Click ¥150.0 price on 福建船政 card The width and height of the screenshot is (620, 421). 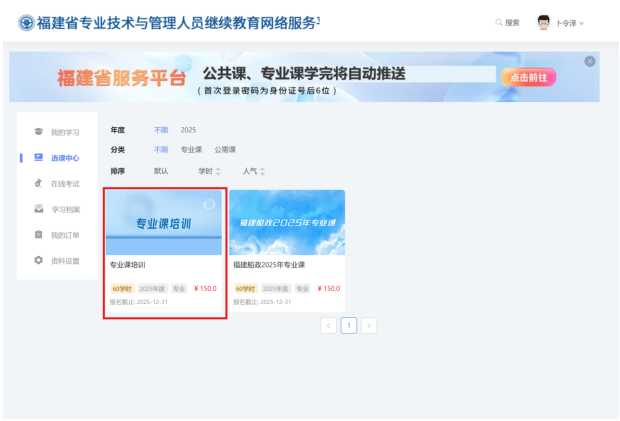click(329, 289)
